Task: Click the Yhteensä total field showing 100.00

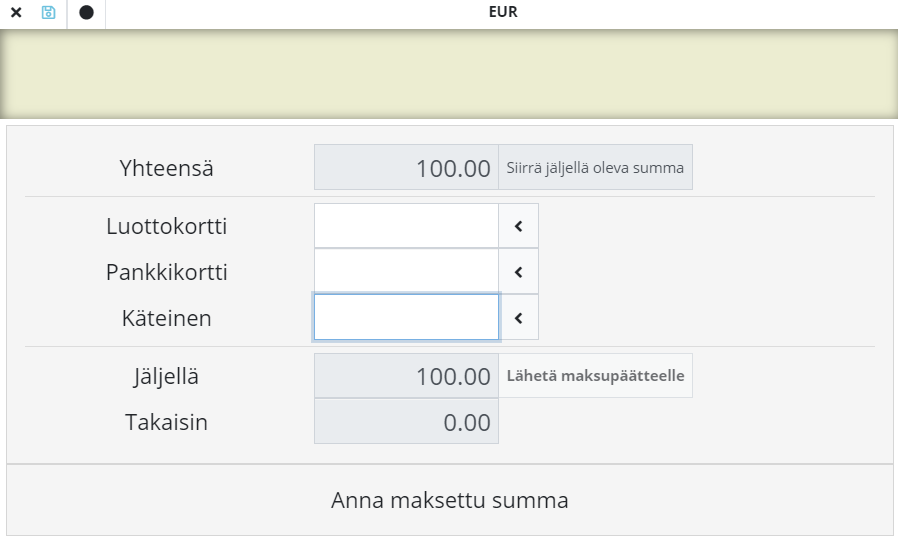Action: point(406,168)
